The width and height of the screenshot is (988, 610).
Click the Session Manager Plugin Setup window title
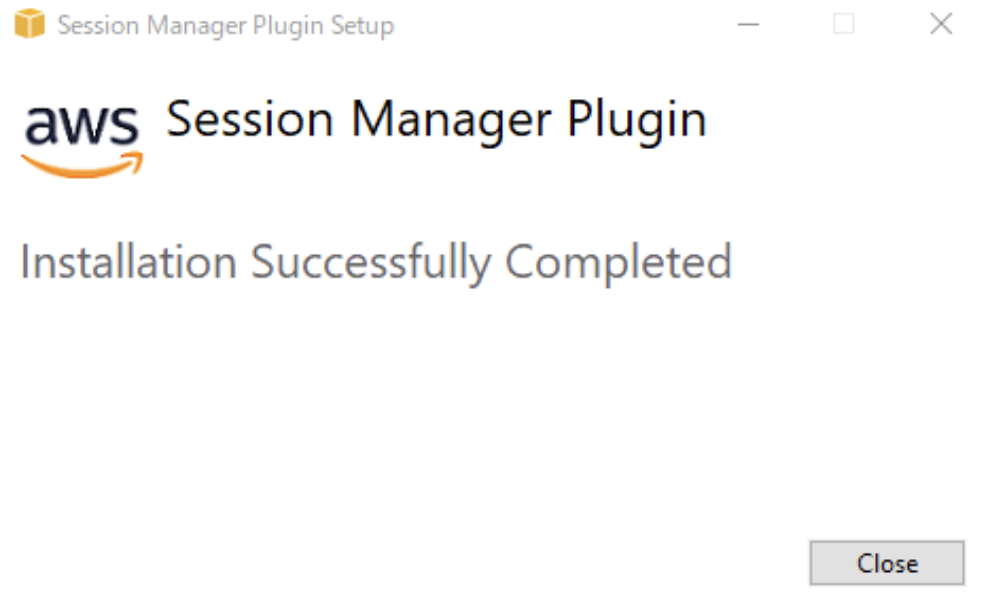pyautogui.click(x=225, y=25)
